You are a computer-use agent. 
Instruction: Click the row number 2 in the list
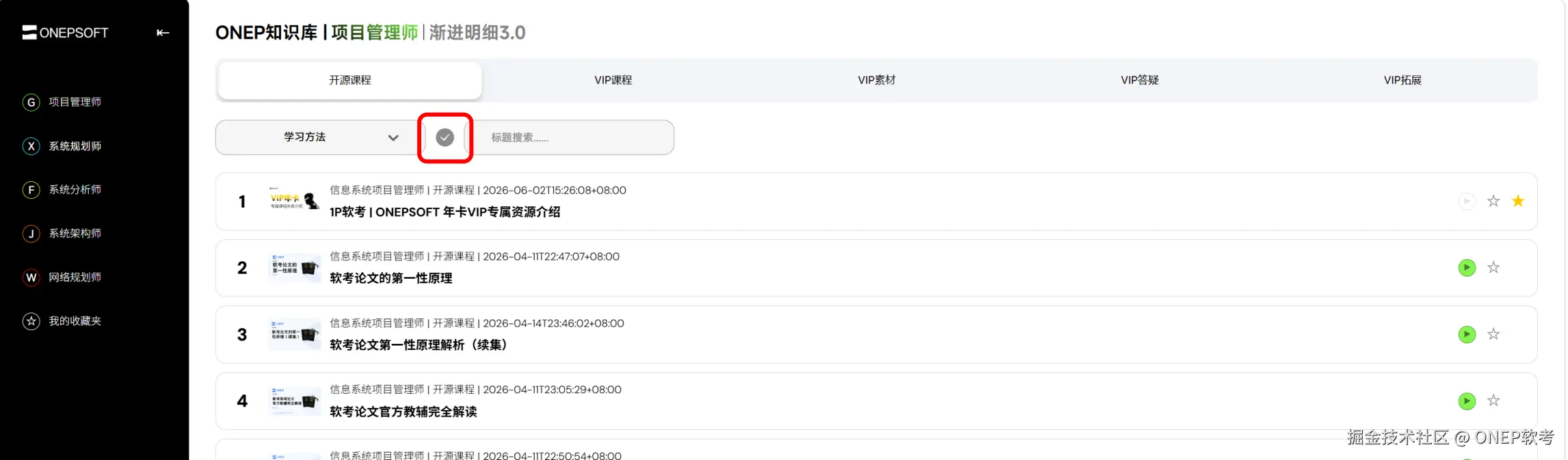[x=242, y=268]
